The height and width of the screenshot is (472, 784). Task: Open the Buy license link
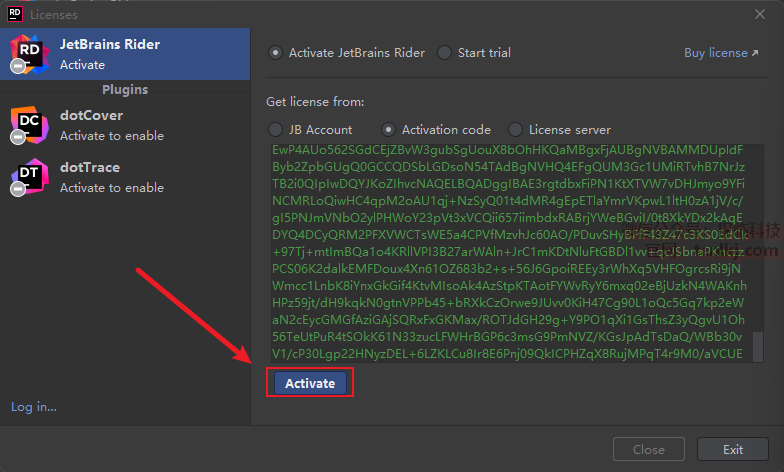click(721, 52)
